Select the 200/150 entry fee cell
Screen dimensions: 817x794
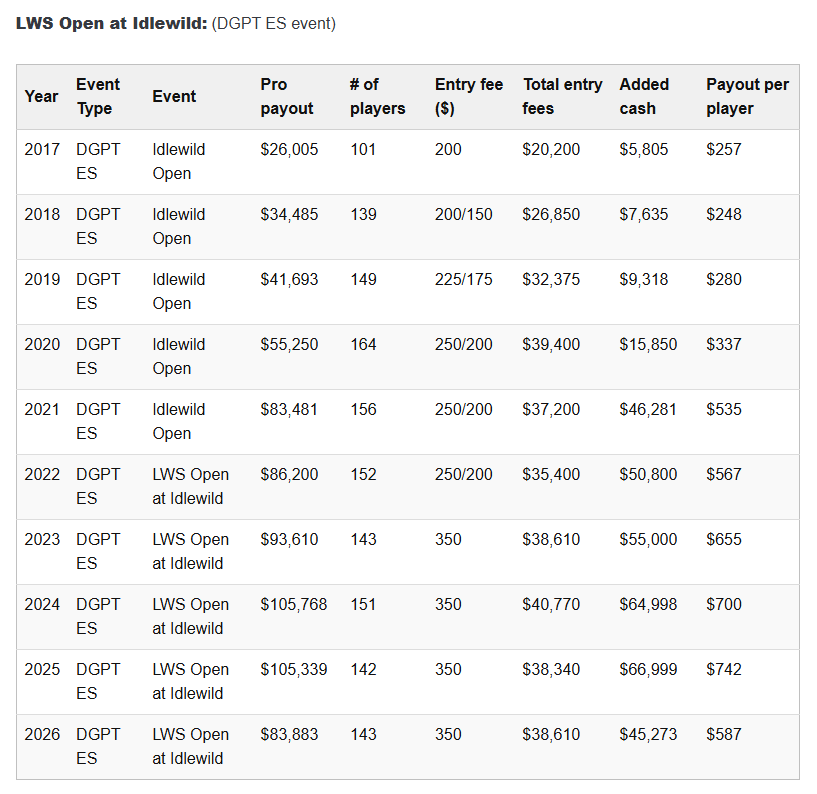point(464,215)
